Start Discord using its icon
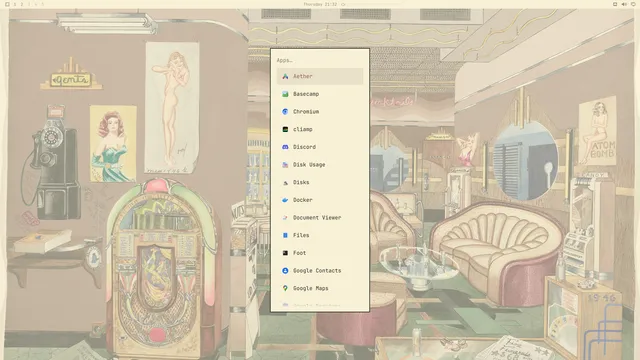Image resolution: width=640 pixels, height=360 pixels. point(285,147)
